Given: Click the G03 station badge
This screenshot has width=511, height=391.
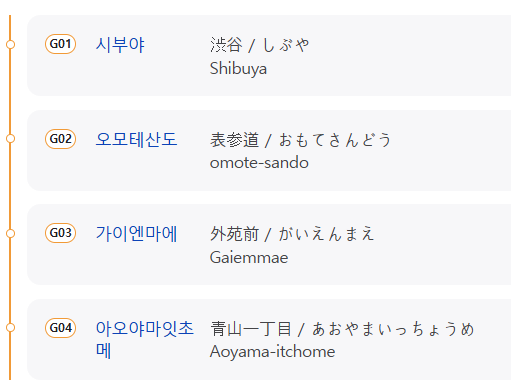Looking at the screenshot, I should click(60, 233).
